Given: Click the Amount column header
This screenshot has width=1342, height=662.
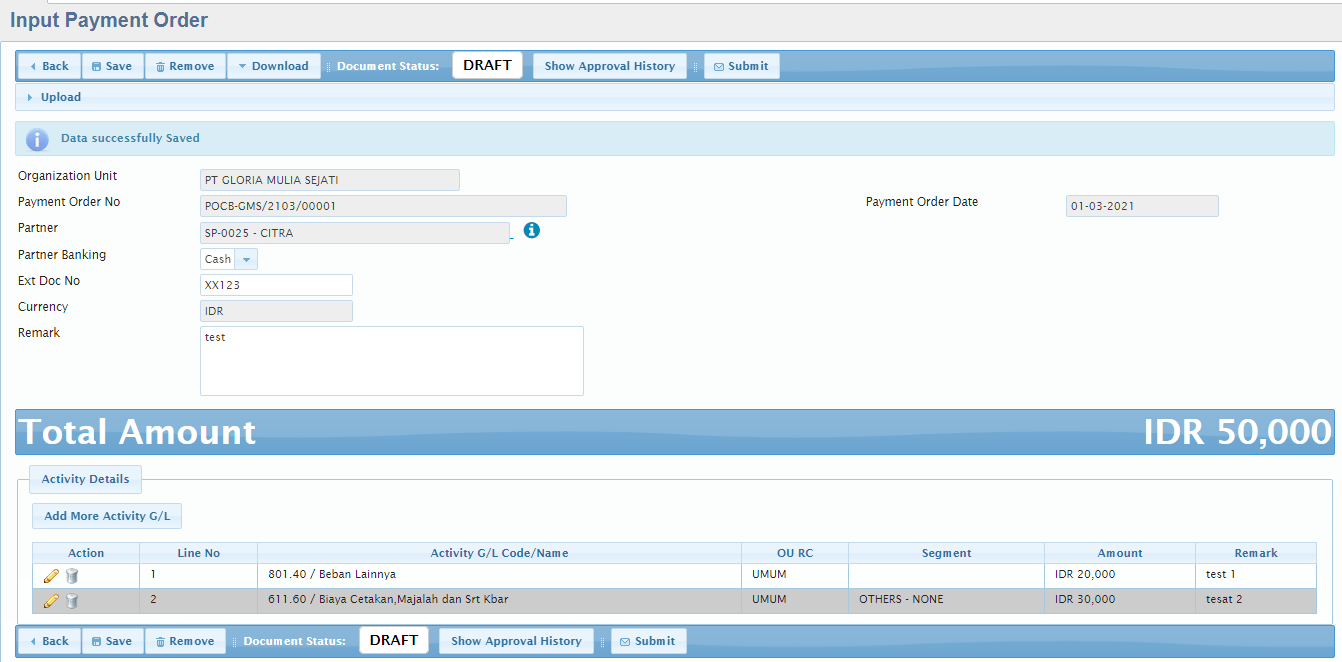Looking at the screenshot, I should pyautogui.click(x=1120, y=553).
